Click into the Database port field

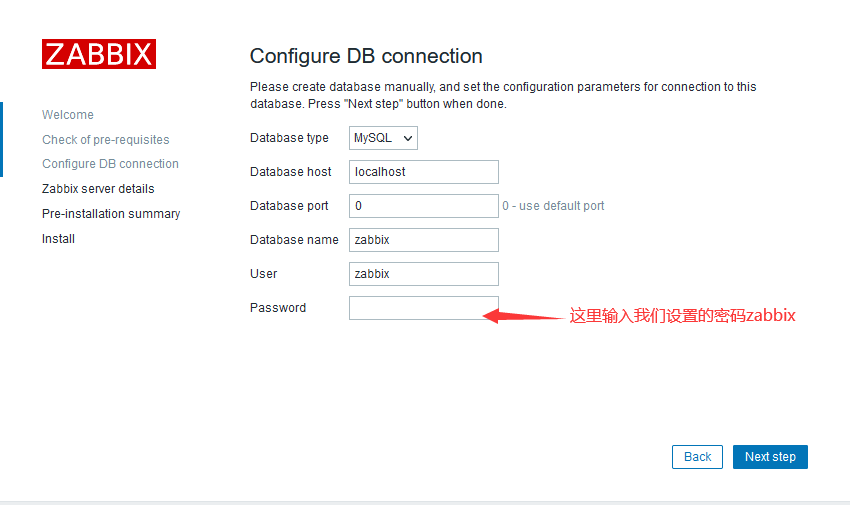(x=424, y=206)
